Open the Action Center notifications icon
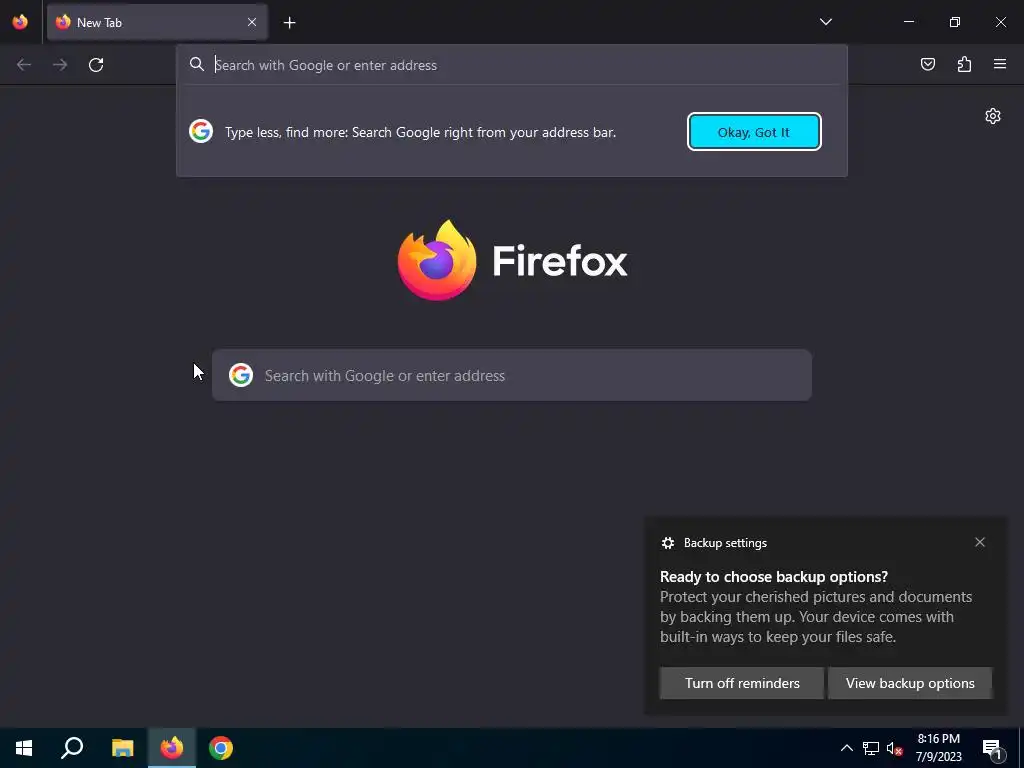The width and height of the screenshot is (1024, 768). pyautogui.click(x=992, y=748)
